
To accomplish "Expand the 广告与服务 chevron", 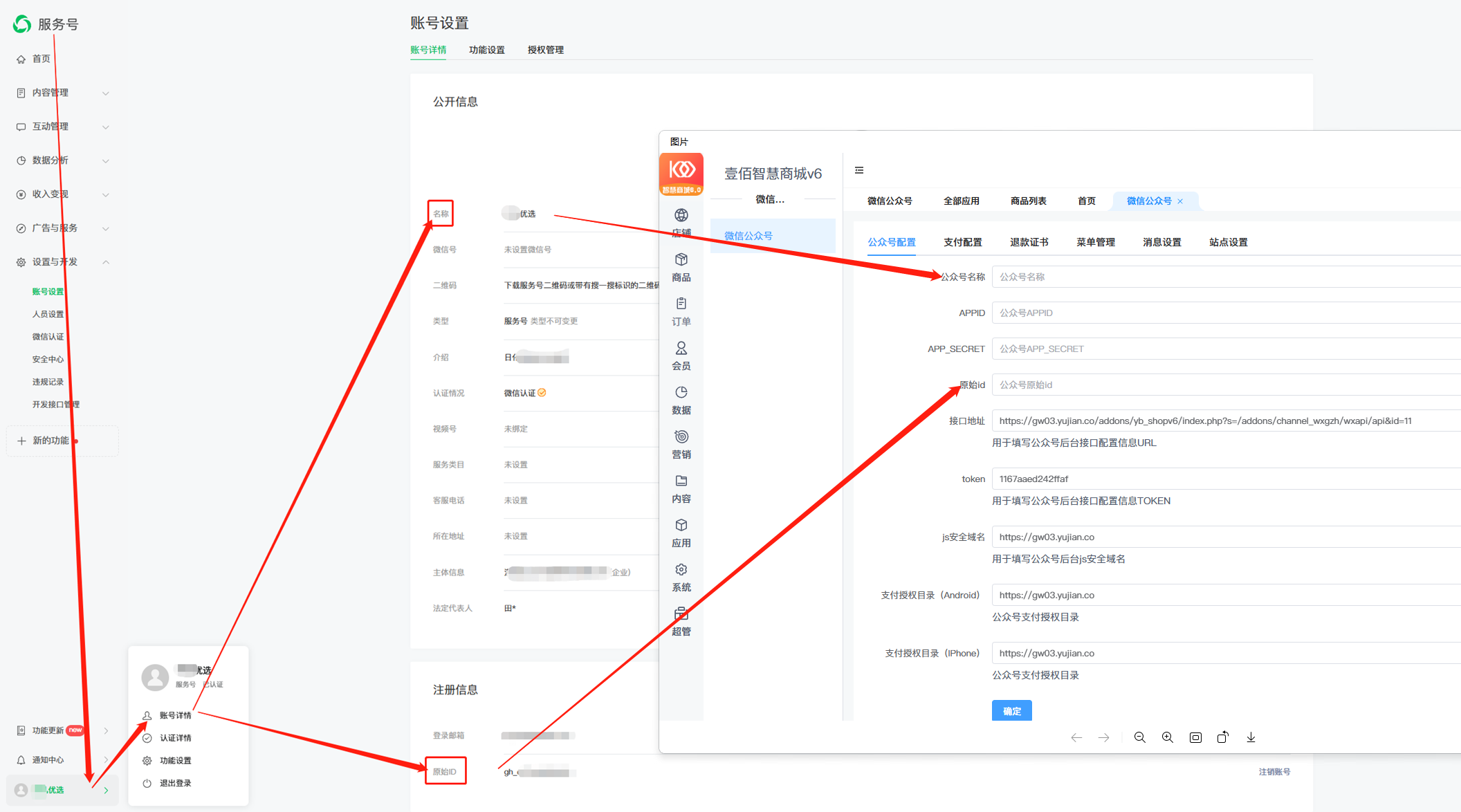I will click(x=106, y=229).
